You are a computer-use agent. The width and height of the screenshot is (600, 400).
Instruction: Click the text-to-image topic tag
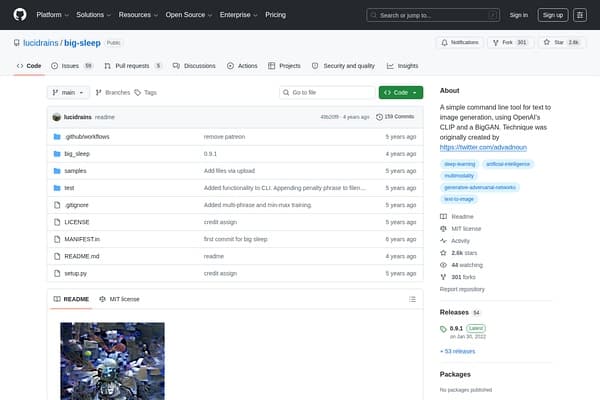point(459,199)
